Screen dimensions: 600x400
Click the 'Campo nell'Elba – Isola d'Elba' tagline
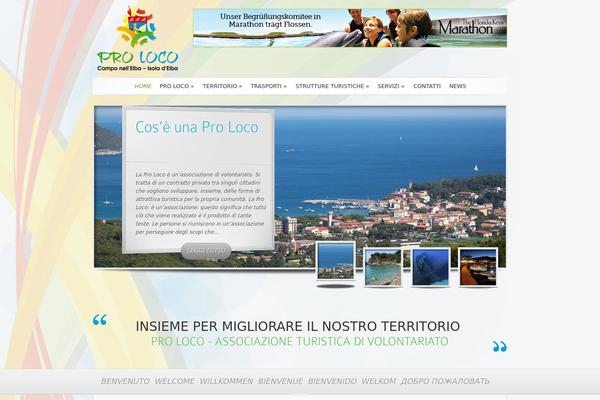click(138, 69)
